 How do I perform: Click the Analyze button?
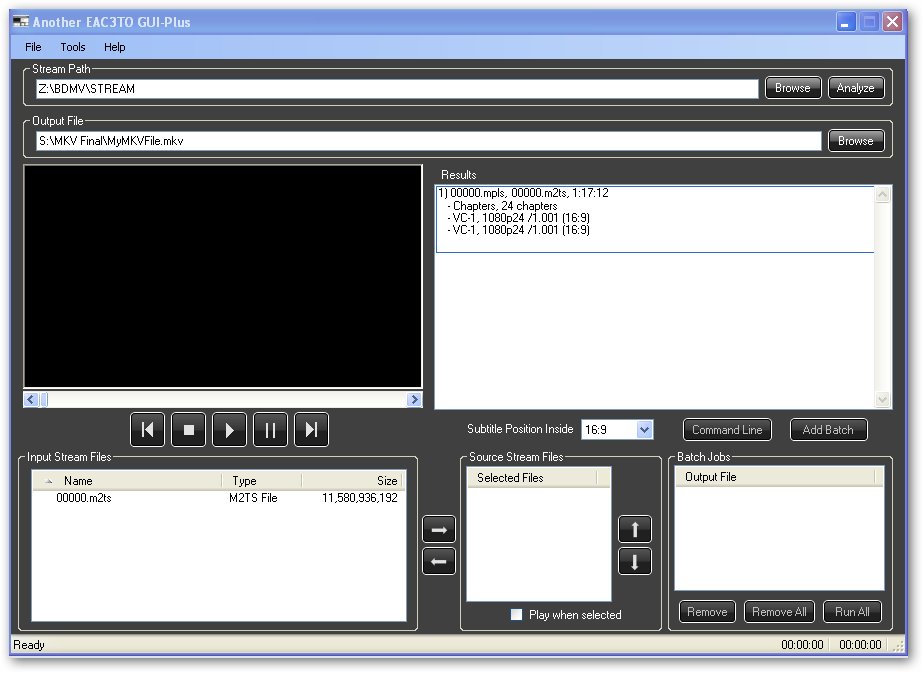tap(856, 88)
